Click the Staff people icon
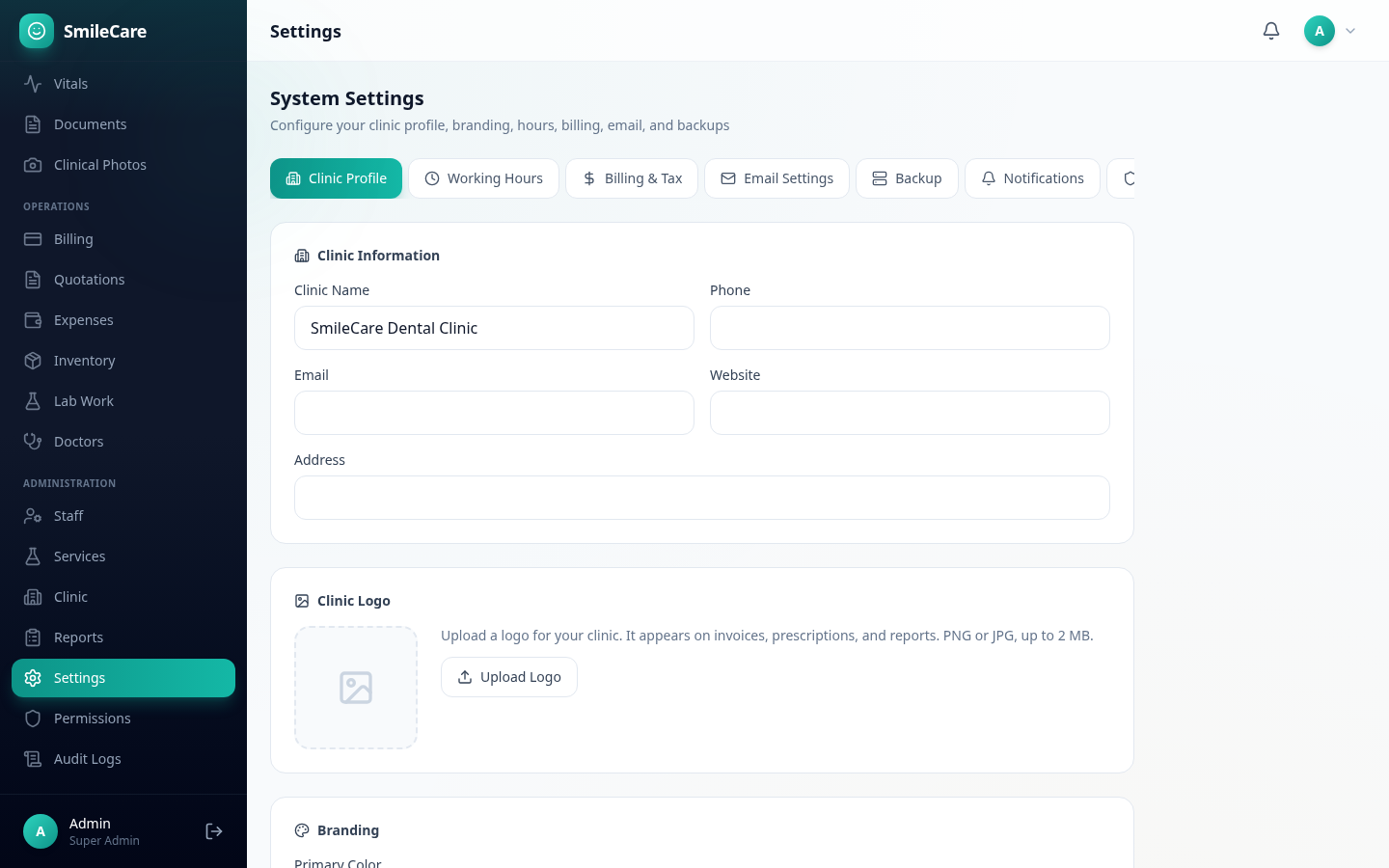 tap(33, 516)
